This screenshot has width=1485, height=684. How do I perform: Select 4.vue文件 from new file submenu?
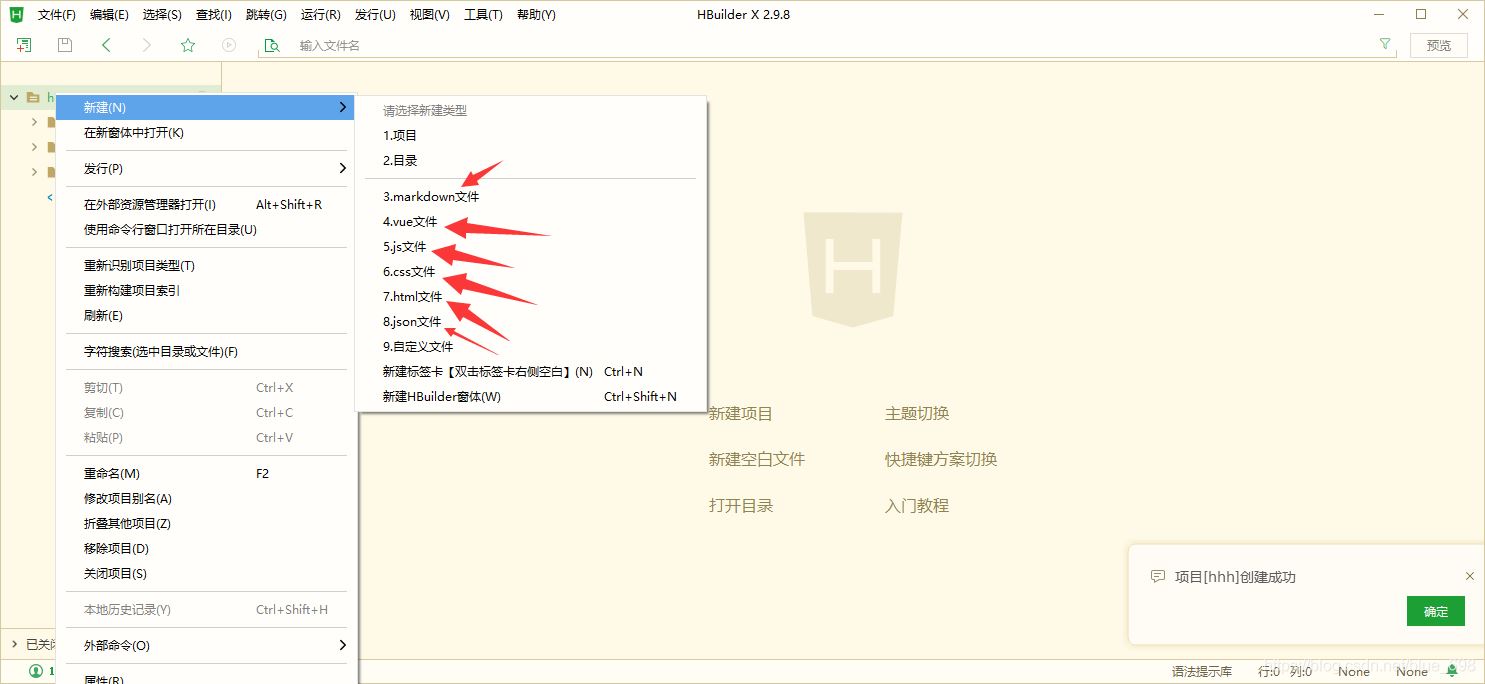pyautogui.click(x=410, y=222)
